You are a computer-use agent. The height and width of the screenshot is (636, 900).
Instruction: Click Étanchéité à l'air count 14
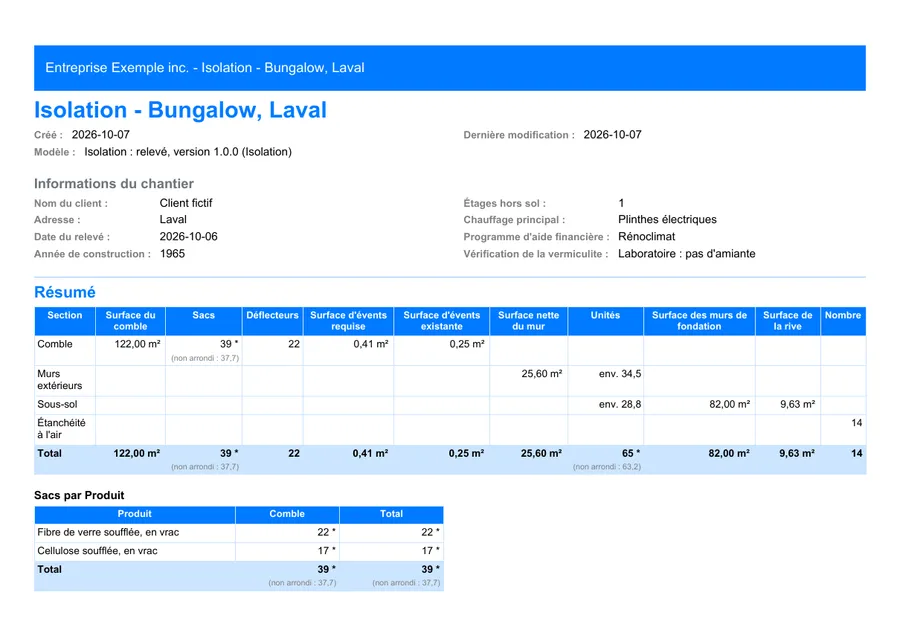pyautogui.click(x=856, y=423)
